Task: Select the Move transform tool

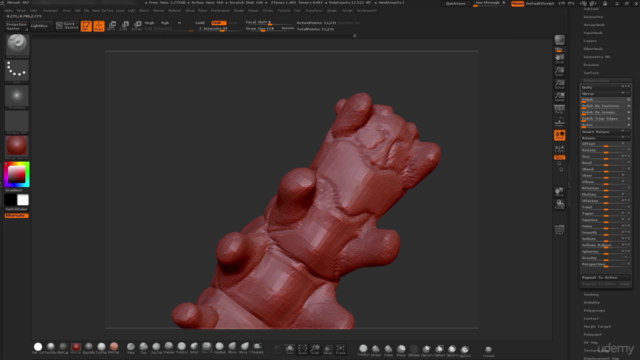Action: 112,26
